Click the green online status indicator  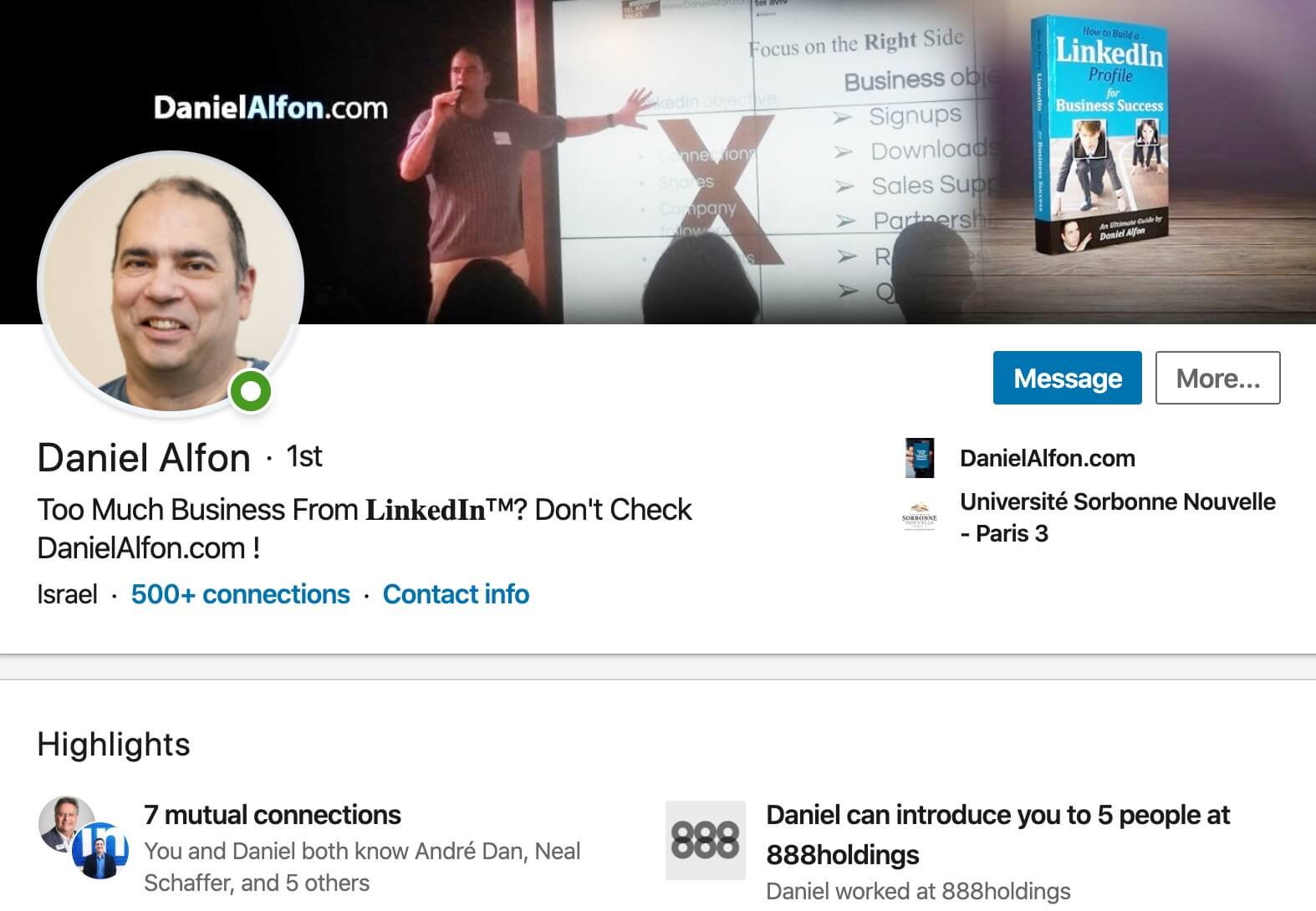(250, 389)
